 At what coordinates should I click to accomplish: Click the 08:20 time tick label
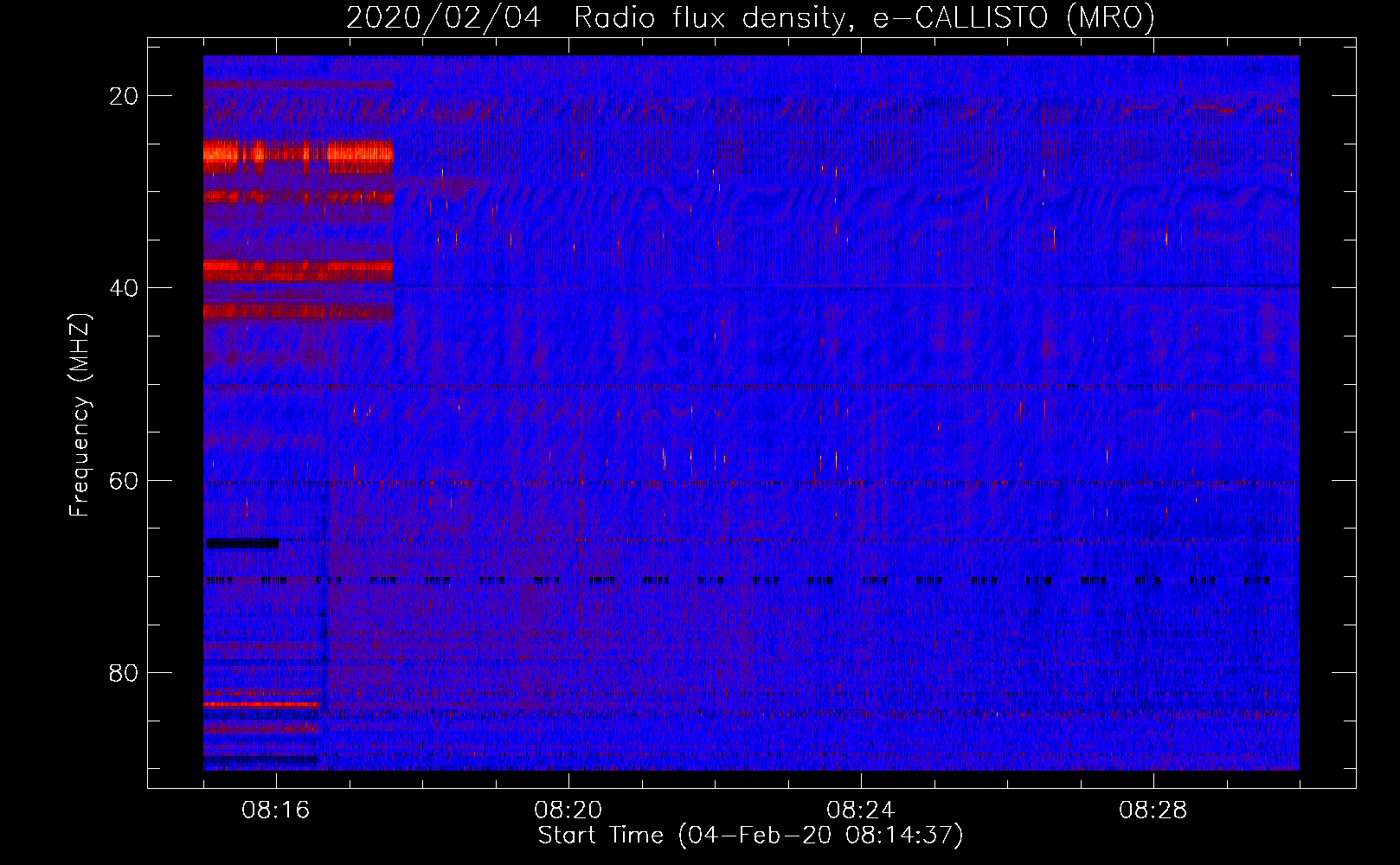click(568, 811)
